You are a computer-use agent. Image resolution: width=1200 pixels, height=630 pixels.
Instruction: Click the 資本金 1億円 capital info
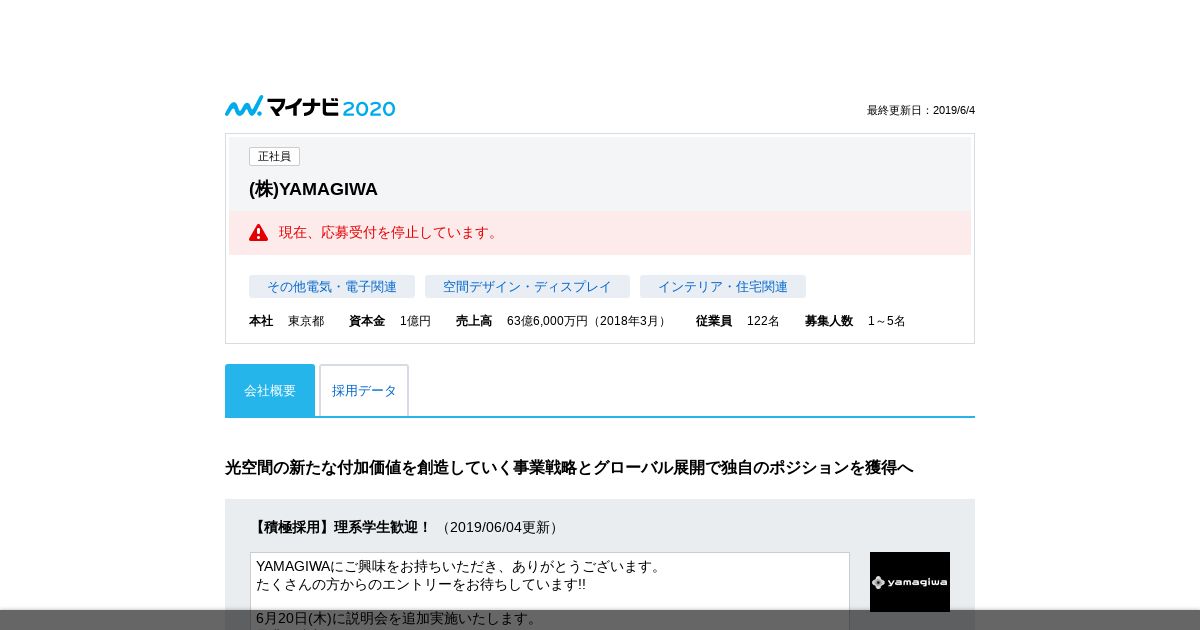pyautogui.click(x=390, y=321)
